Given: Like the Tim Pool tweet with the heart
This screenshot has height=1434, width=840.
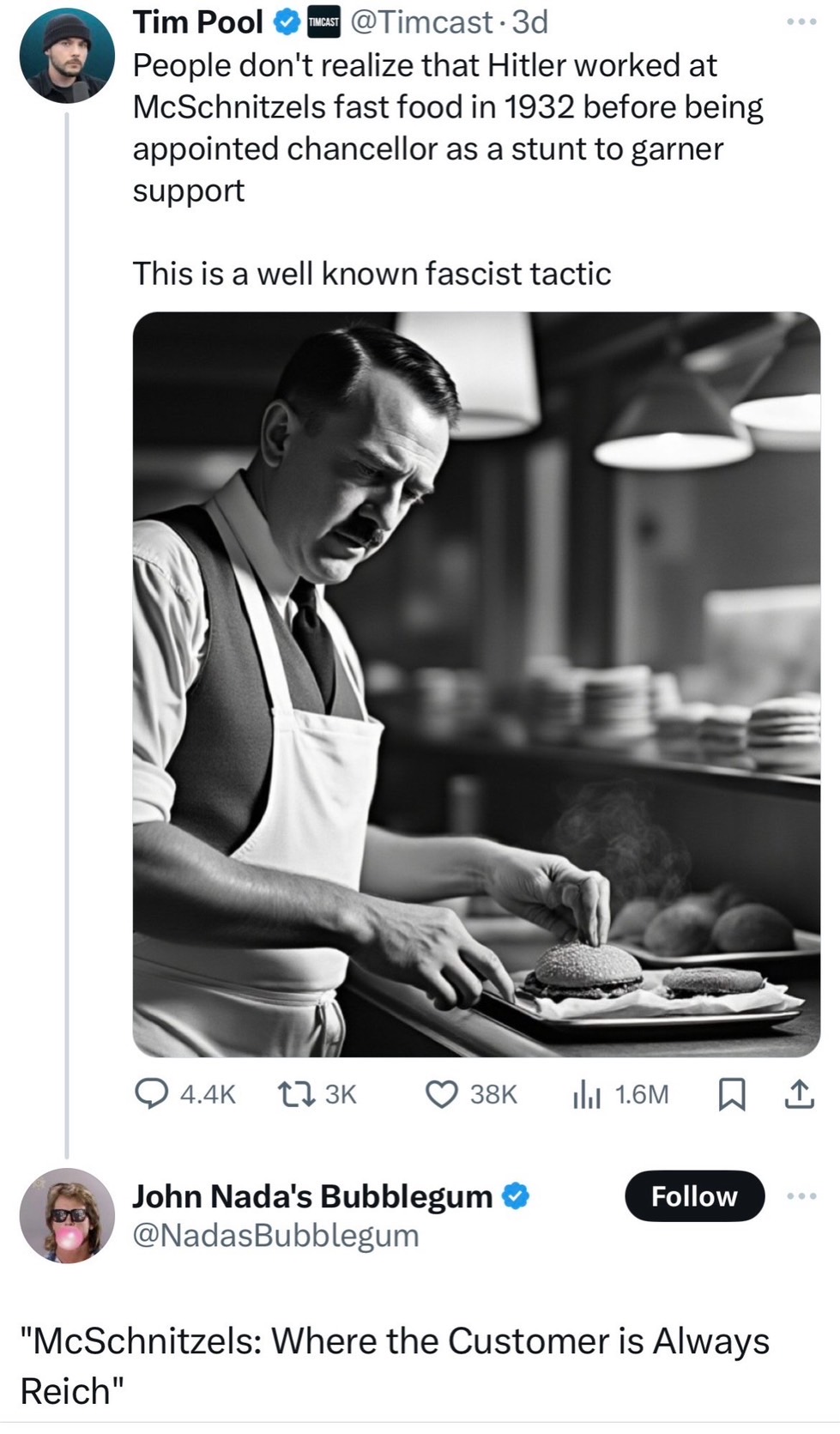Looking at the screenshot, I should click(442, 1094).
